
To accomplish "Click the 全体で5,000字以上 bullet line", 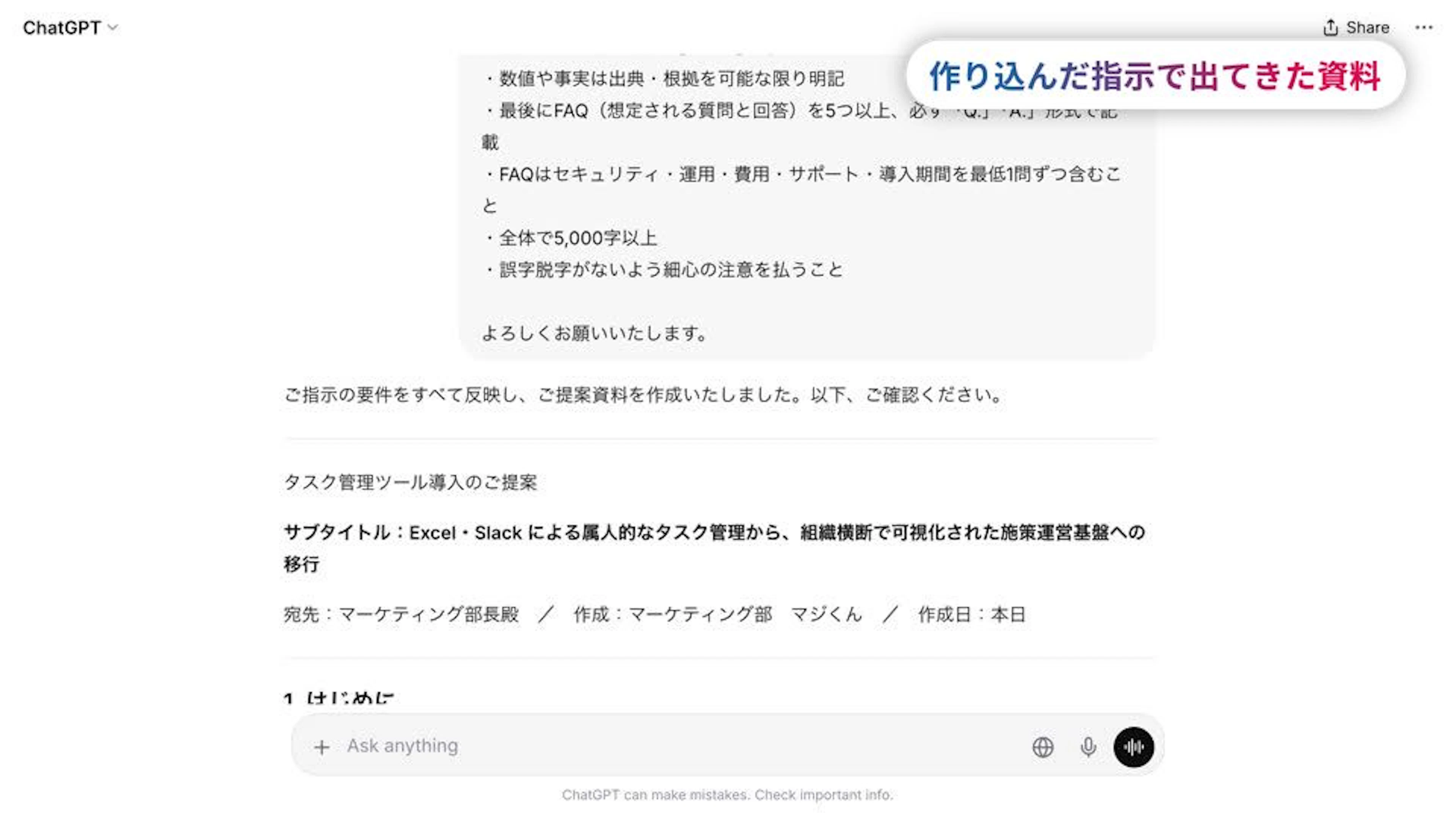I will [570, 238].
